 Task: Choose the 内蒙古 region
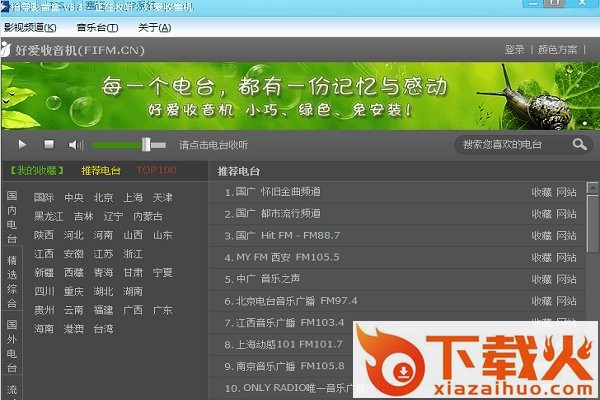click(x=148, y=216)
